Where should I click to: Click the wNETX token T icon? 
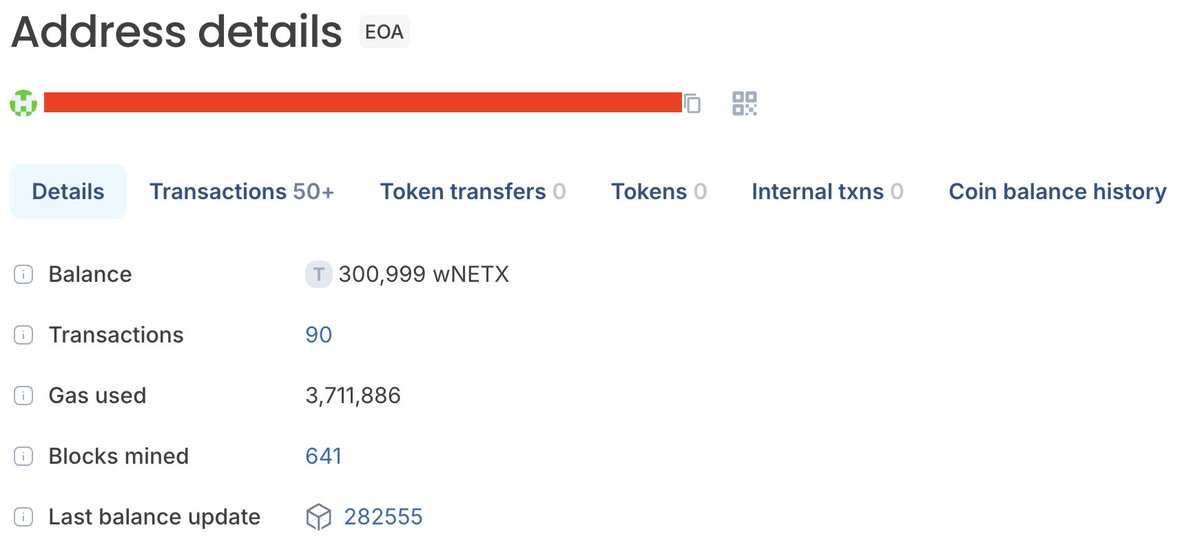tap(318, 274)
